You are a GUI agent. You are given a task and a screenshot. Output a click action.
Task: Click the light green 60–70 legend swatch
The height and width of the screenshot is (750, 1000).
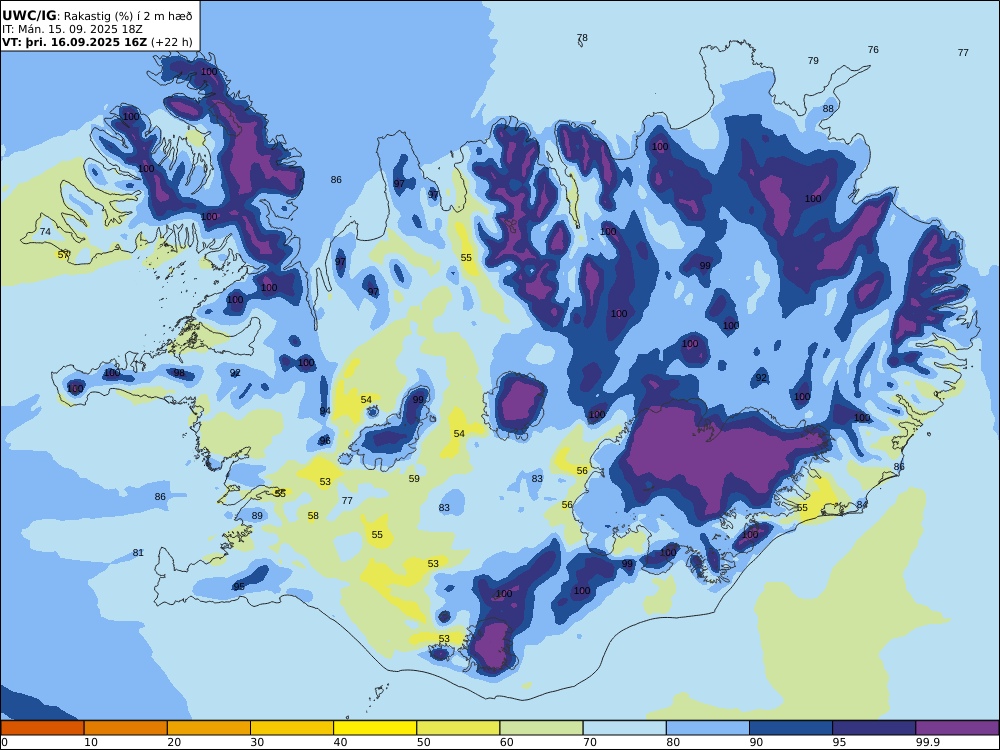pyautogui.click(x=541, y=728)
